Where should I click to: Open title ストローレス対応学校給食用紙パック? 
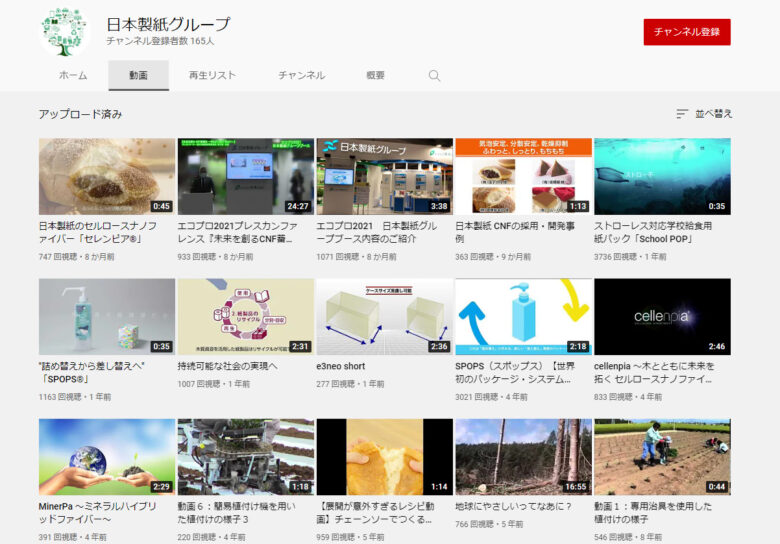tap(653, 232)
